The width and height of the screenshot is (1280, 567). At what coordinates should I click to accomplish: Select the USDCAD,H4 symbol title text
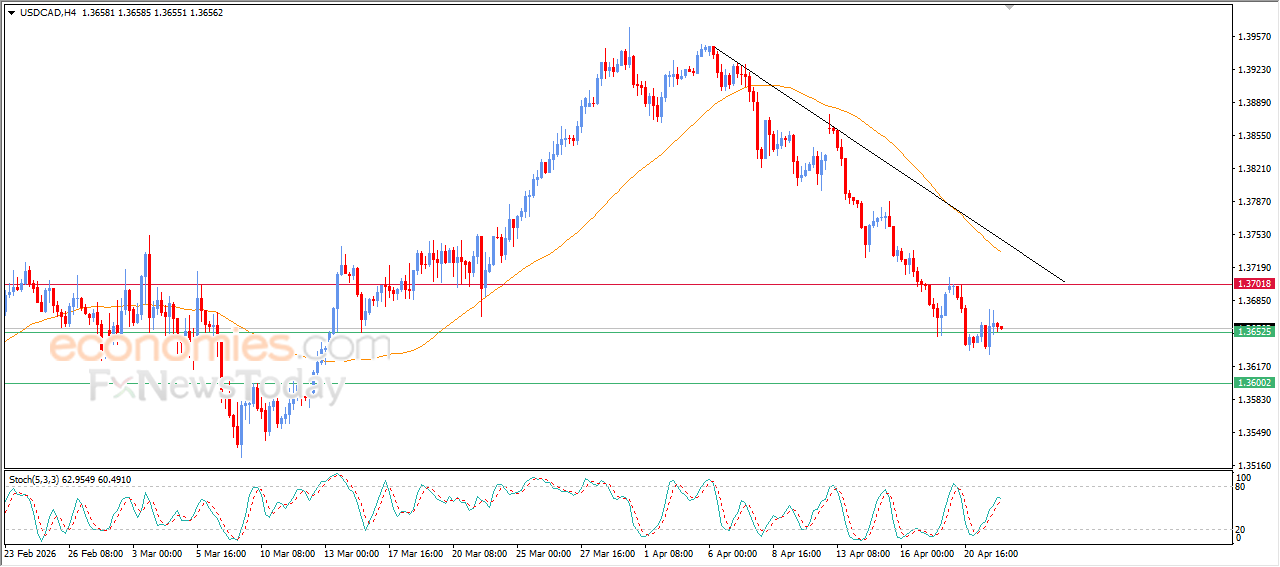coord(49,12)
